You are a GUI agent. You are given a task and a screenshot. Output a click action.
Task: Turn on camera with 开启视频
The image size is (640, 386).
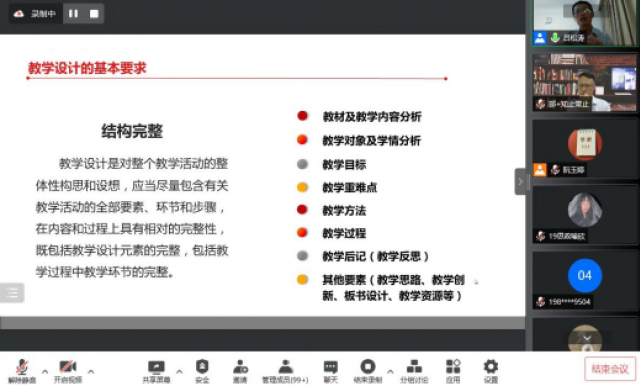68,371
